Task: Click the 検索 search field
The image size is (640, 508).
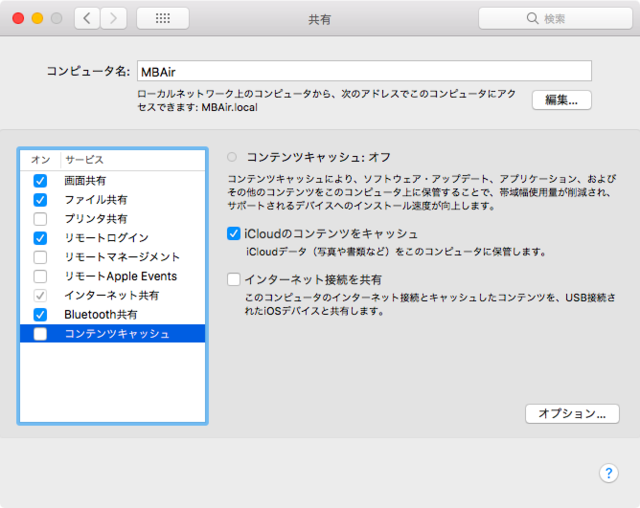Action: coord(555,18)
